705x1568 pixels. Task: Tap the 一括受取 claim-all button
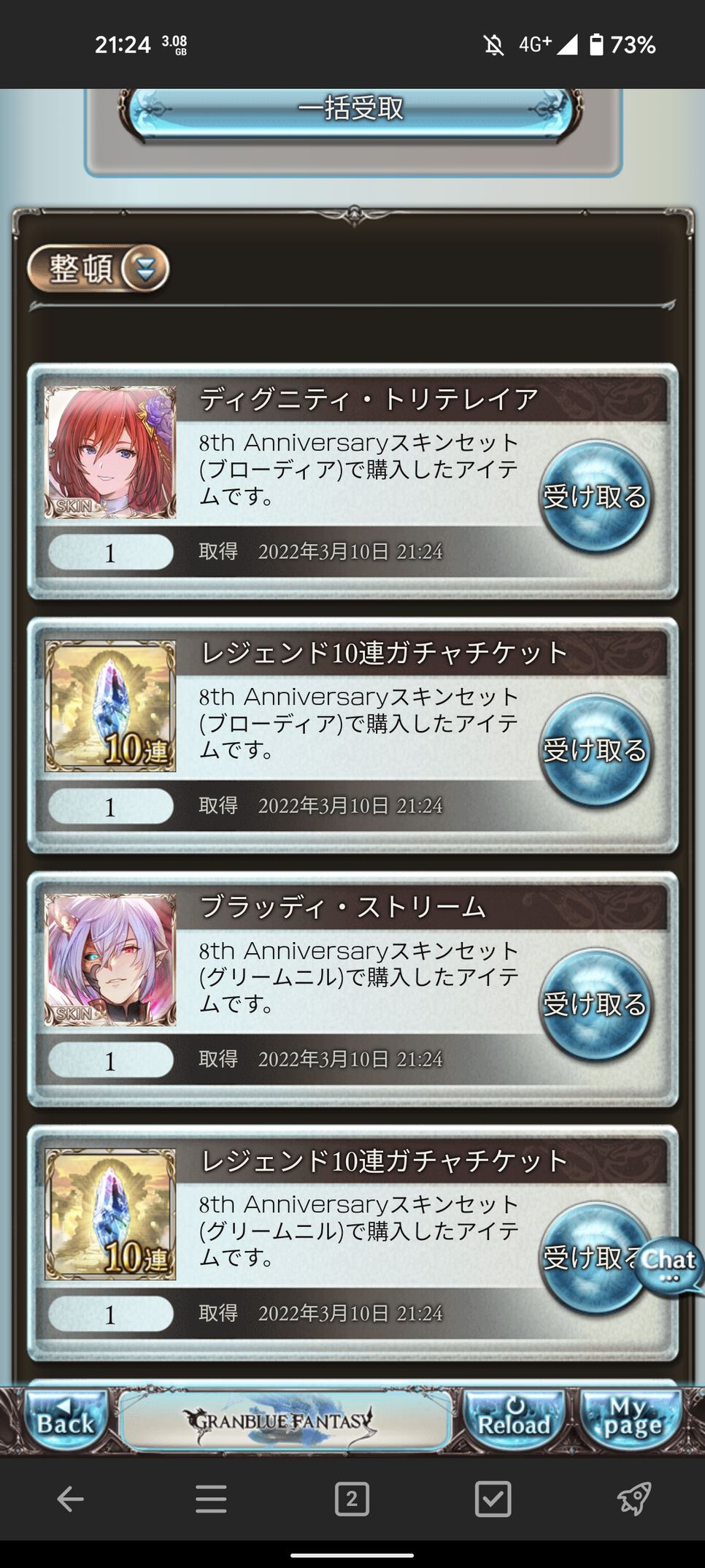click(351, 111)
